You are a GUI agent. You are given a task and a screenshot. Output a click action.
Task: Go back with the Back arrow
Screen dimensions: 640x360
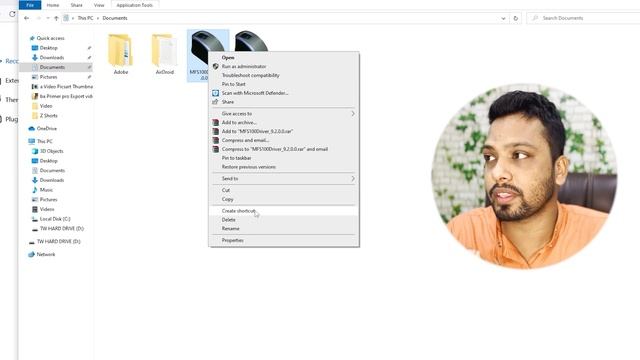[27, 18]
